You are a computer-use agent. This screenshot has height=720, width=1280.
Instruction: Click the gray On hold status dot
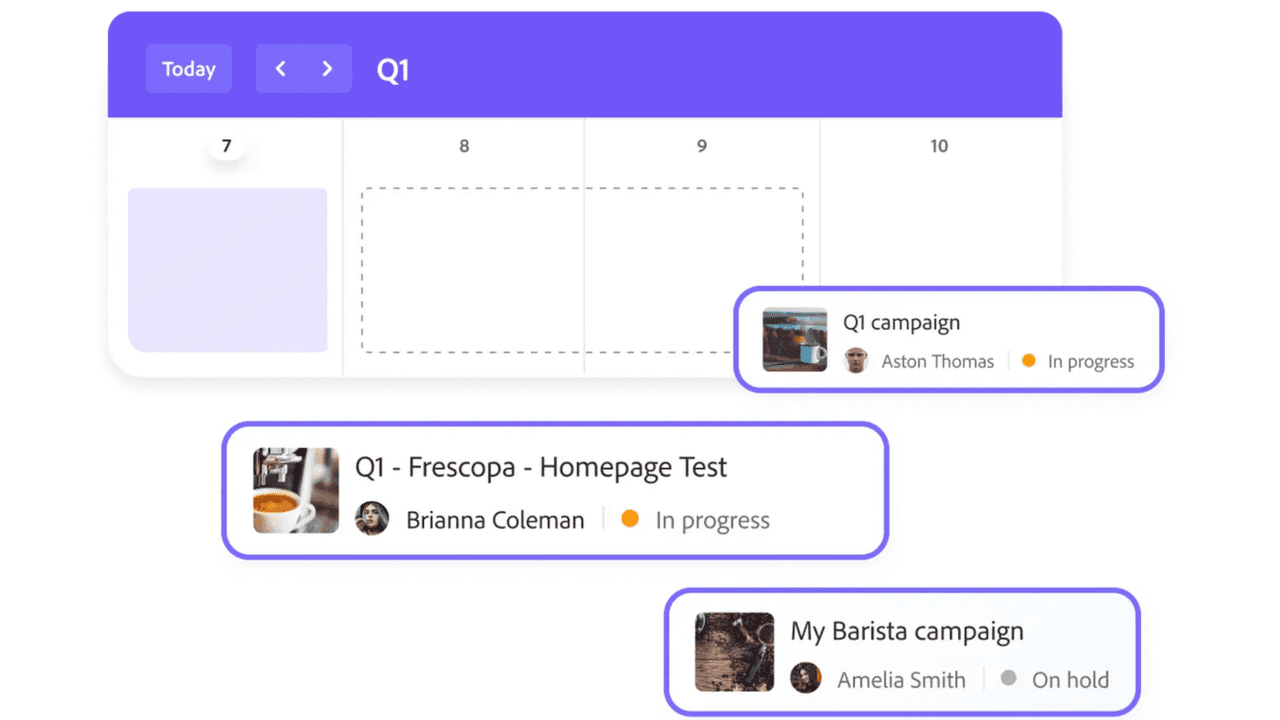(1006, 678)
